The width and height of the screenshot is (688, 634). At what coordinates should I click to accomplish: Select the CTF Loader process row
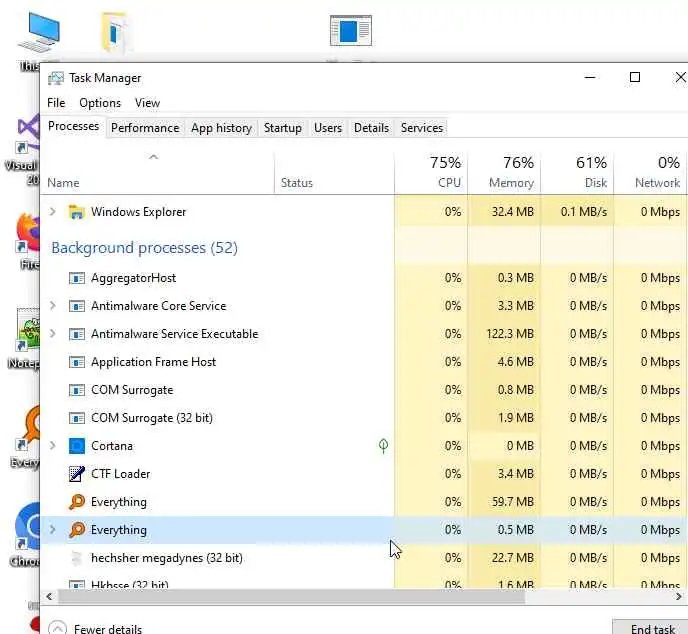364,474
